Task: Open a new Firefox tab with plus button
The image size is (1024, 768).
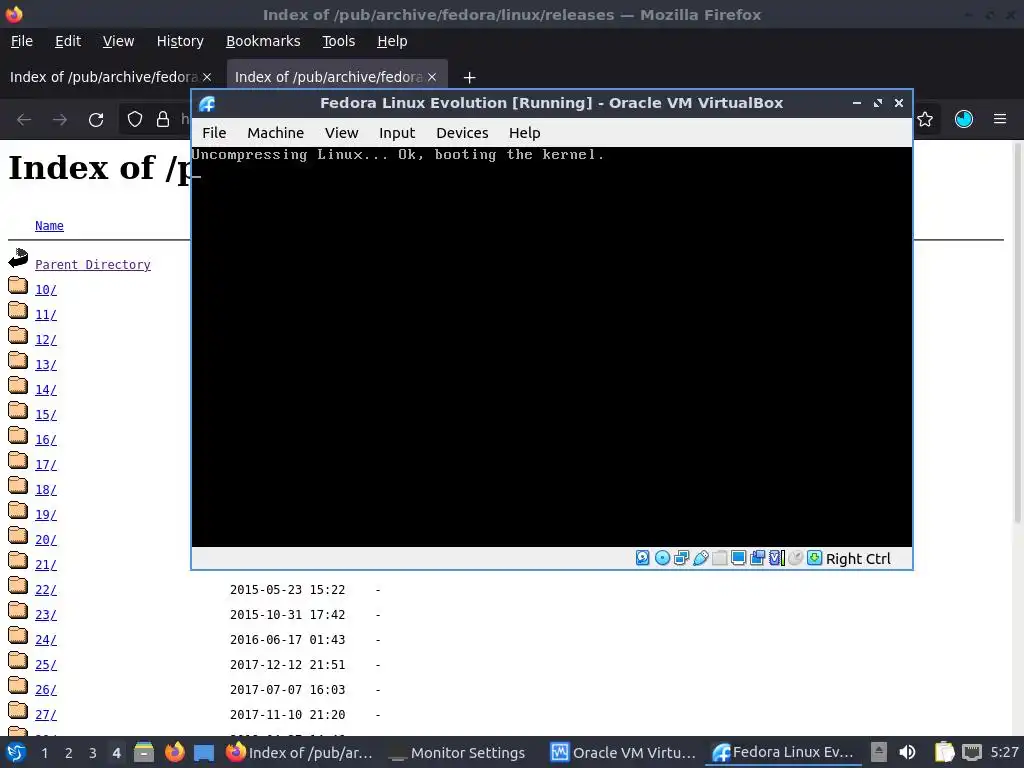Action: (x=469, y=78)
